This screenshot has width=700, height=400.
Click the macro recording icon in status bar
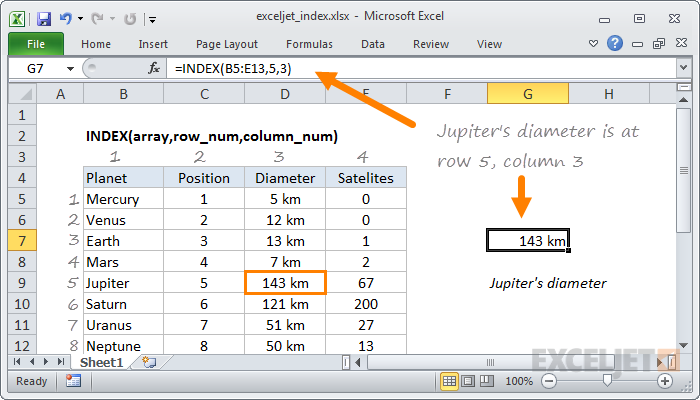pos(73,381)
